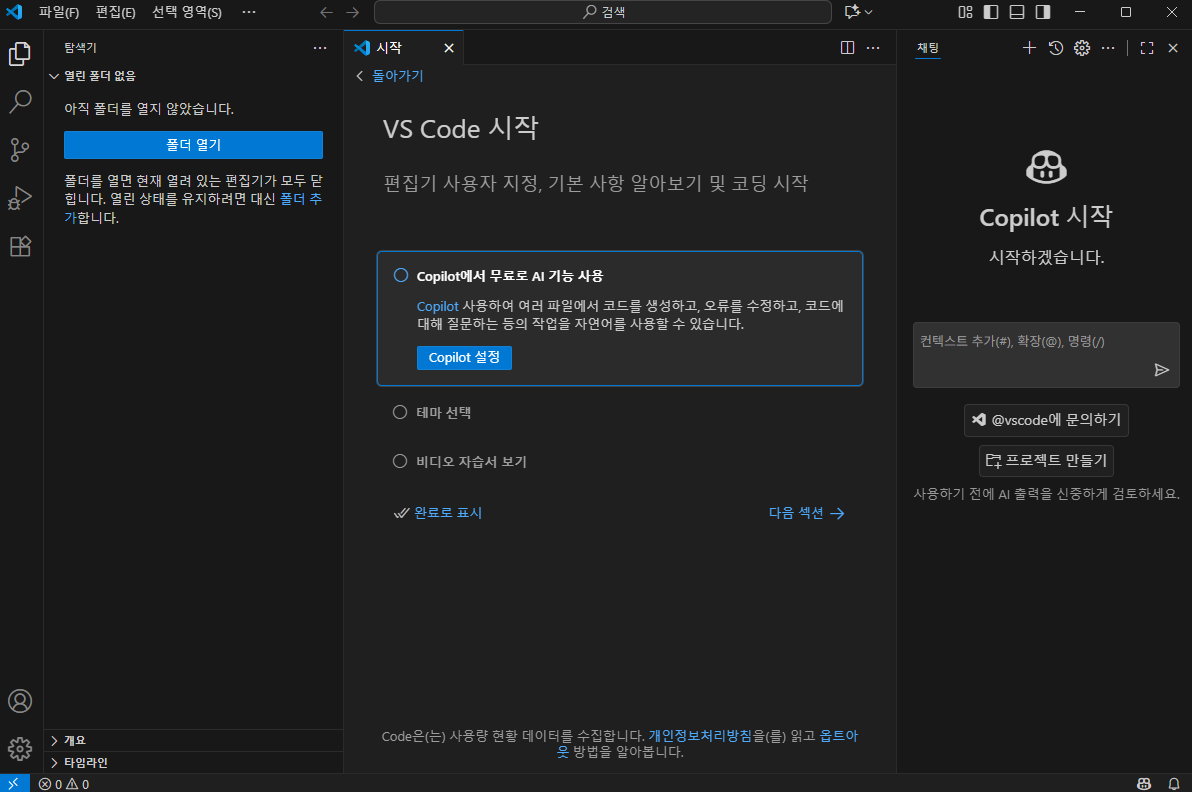Start a new chat with plus icon
1192x792 pixels.
(x=1029, y=48)
